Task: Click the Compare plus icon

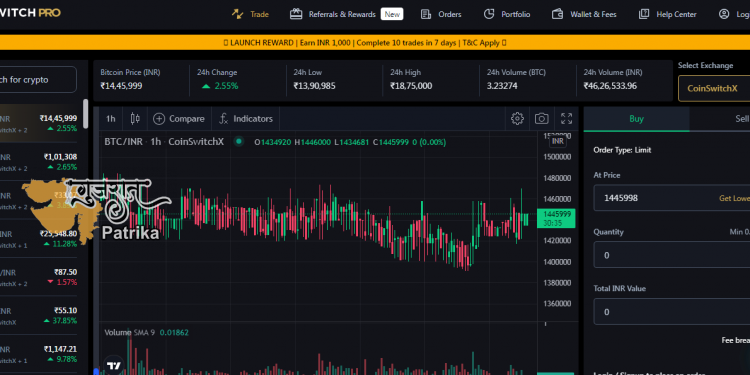Action: click(159, 119)
